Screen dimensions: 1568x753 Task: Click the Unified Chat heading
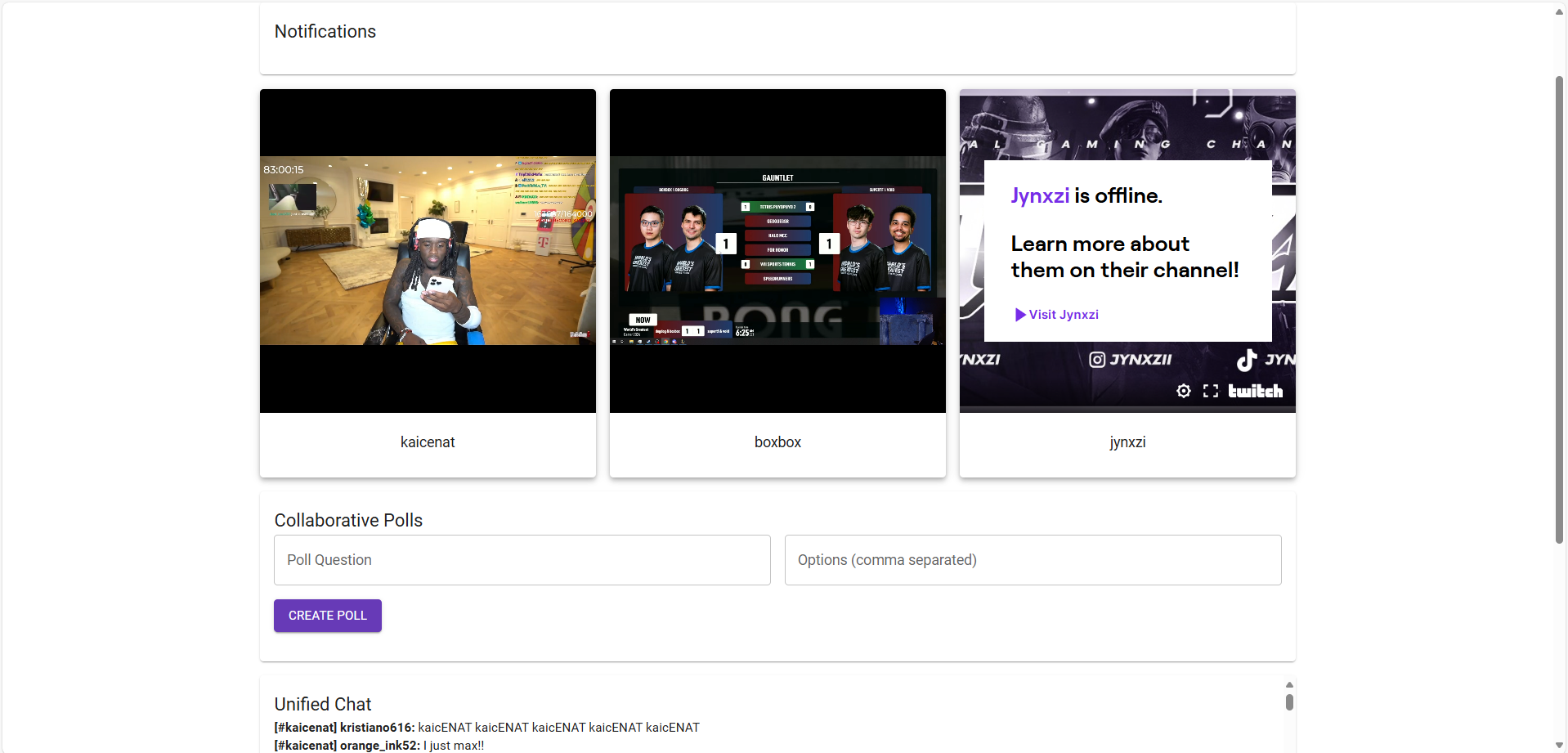pos(323,704)
